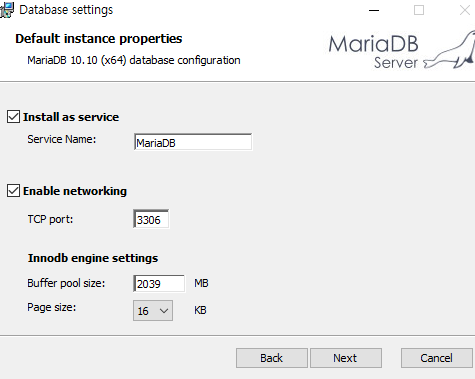The height and width of the screenshot is (379, 475).
Task: Open the Page size dropdown
Action: click(x=153, y=311)
